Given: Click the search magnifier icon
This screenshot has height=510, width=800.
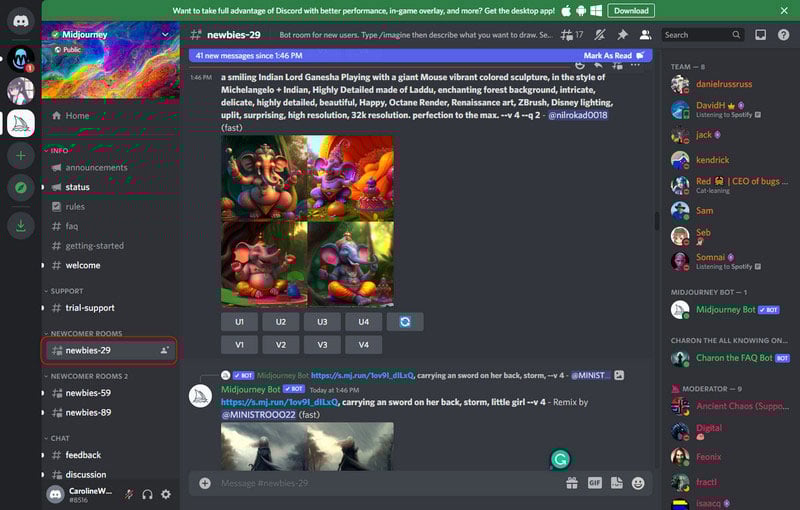Looking at the screenshot, I should pos(736,35).
